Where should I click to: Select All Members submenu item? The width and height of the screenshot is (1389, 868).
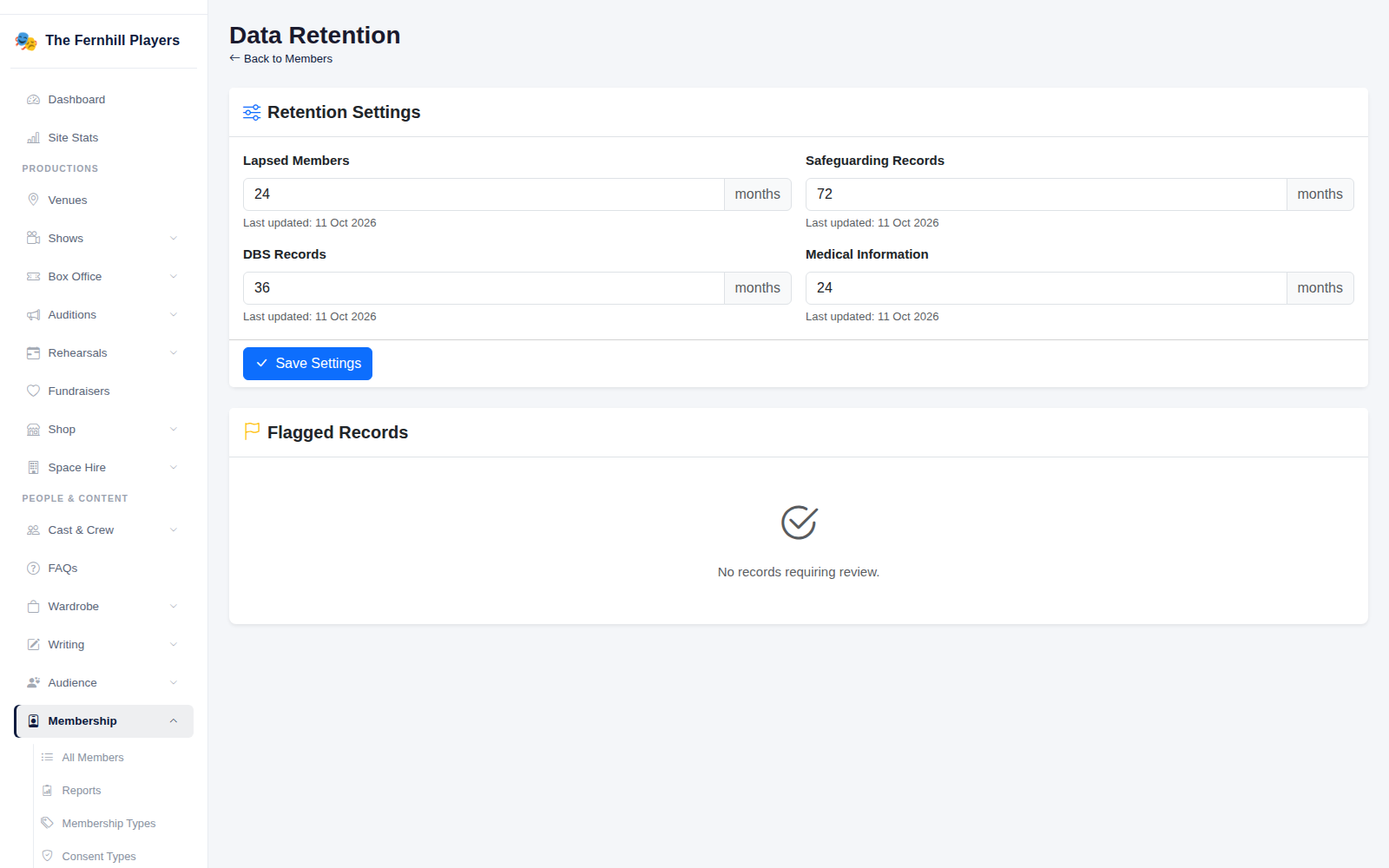113,758
